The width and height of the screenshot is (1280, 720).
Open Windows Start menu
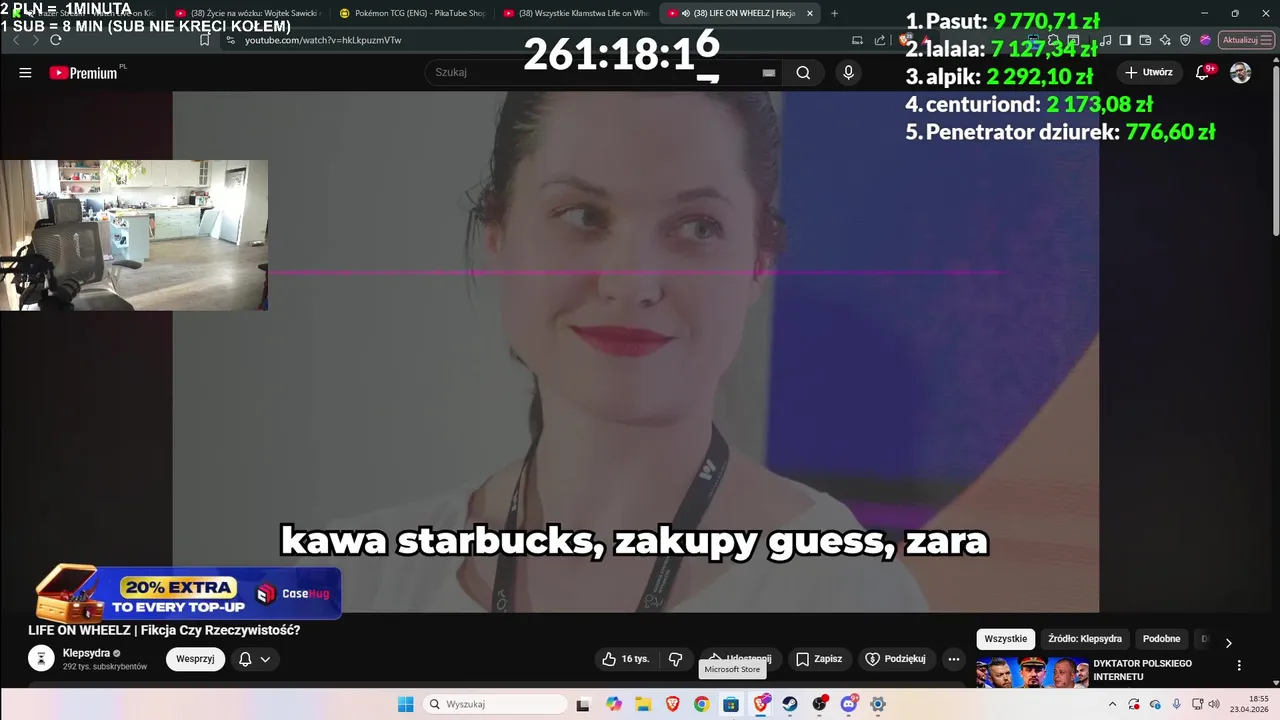405,704
